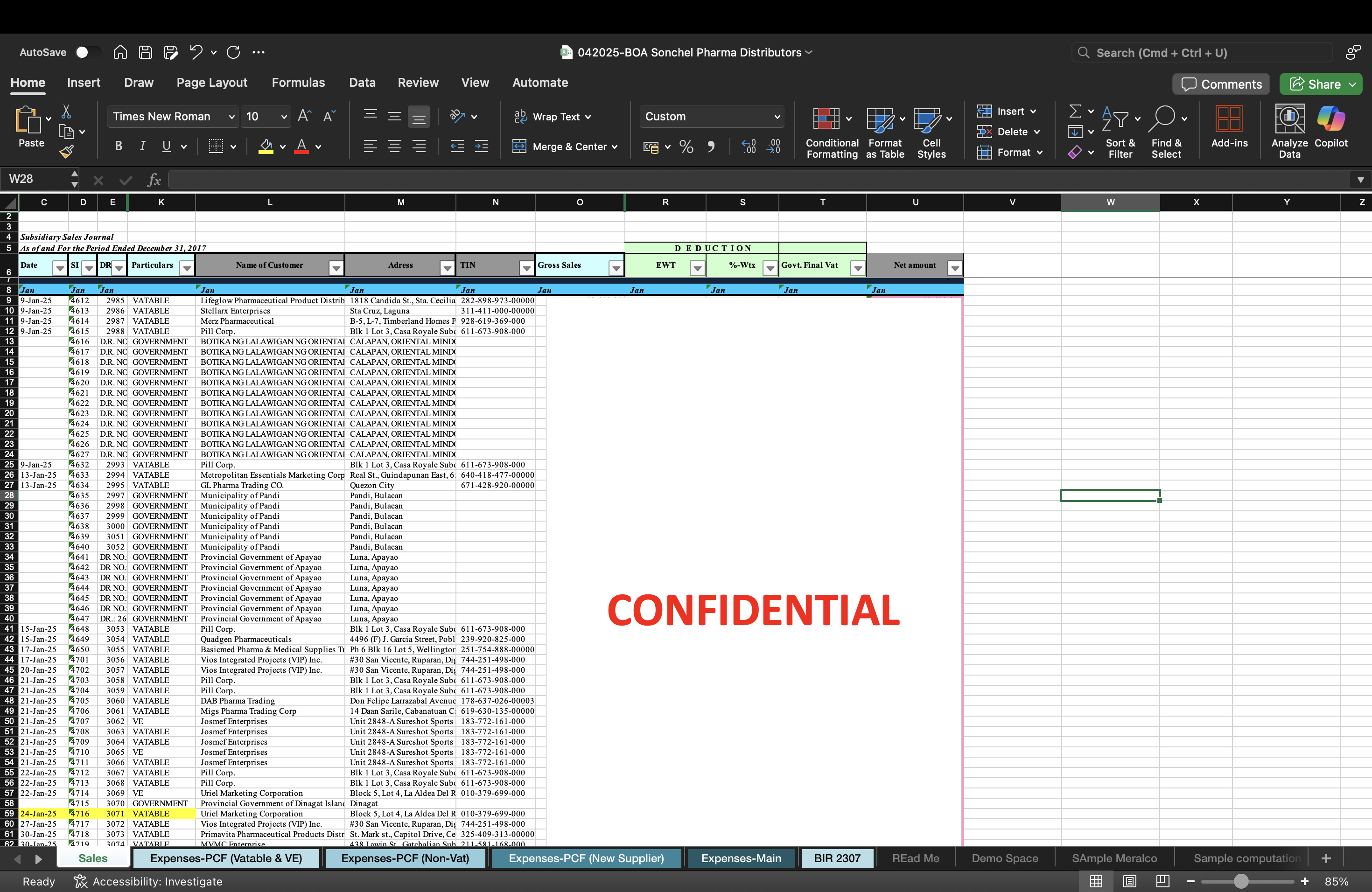Click the Increase Indent icon
The height and width of the screenshot is (892, 1372).
pos(481,146)
